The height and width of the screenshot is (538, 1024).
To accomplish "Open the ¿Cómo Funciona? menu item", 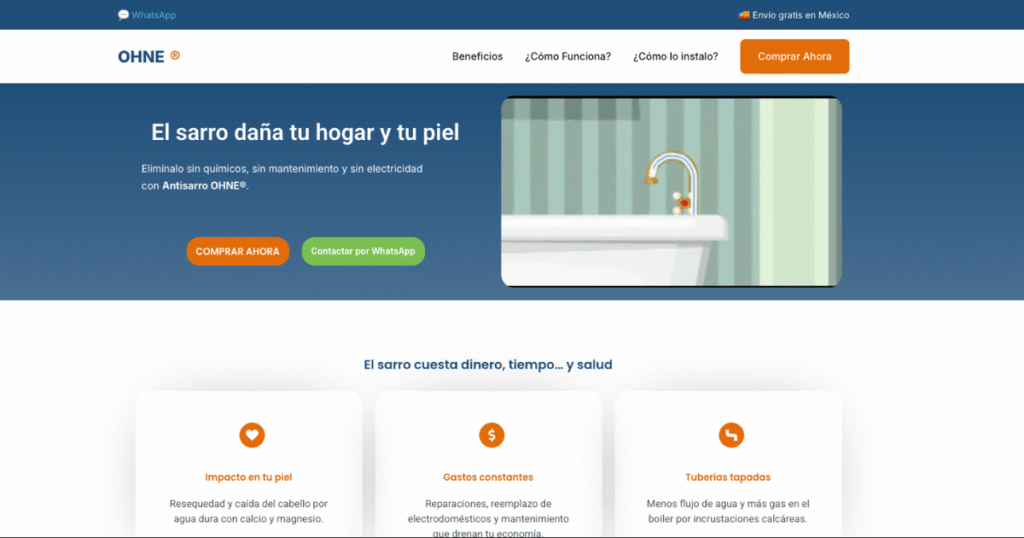I will click(568, 56).
